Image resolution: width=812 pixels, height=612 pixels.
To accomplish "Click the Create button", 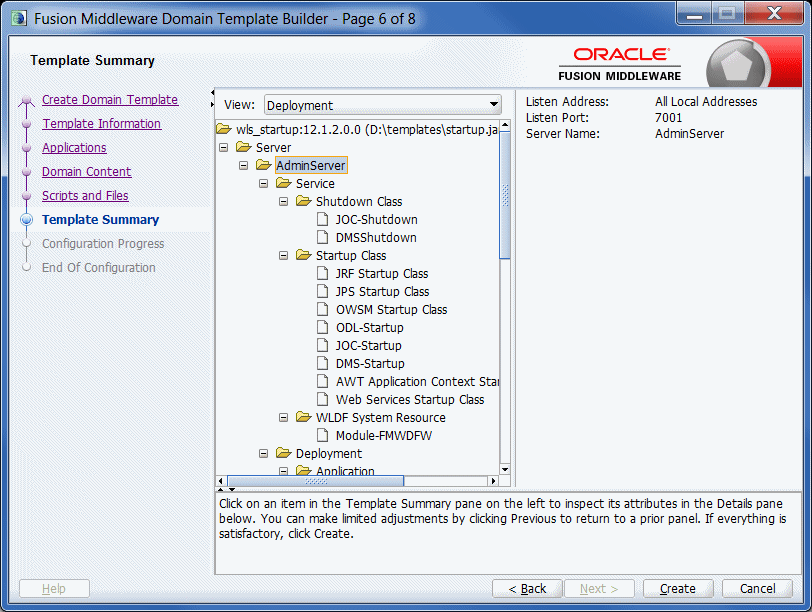I will click(678, 589).
